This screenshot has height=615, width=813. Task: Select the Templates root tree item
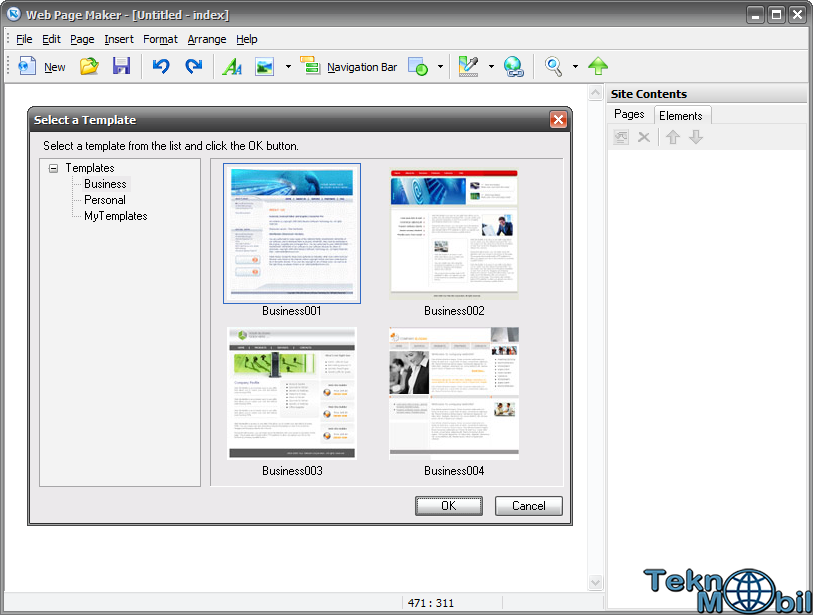point(90,168)
